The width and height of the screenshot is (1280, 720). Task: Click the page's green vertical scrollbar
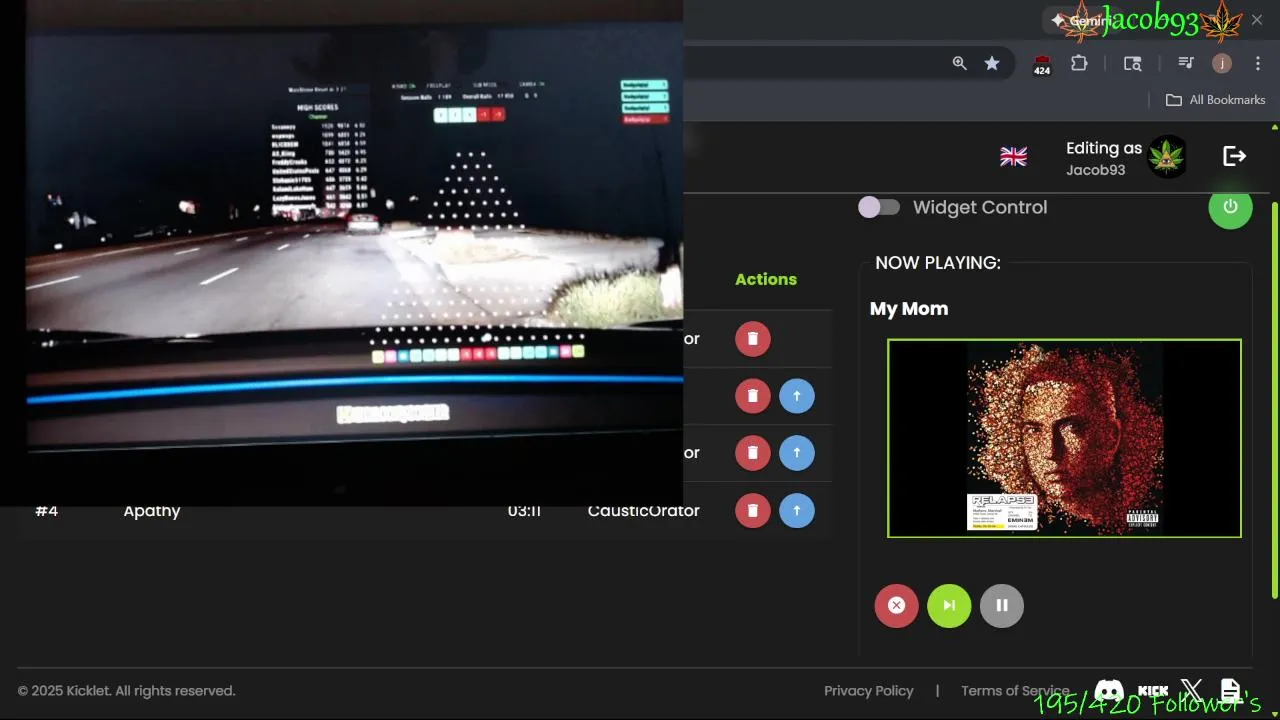[1274, 400]
